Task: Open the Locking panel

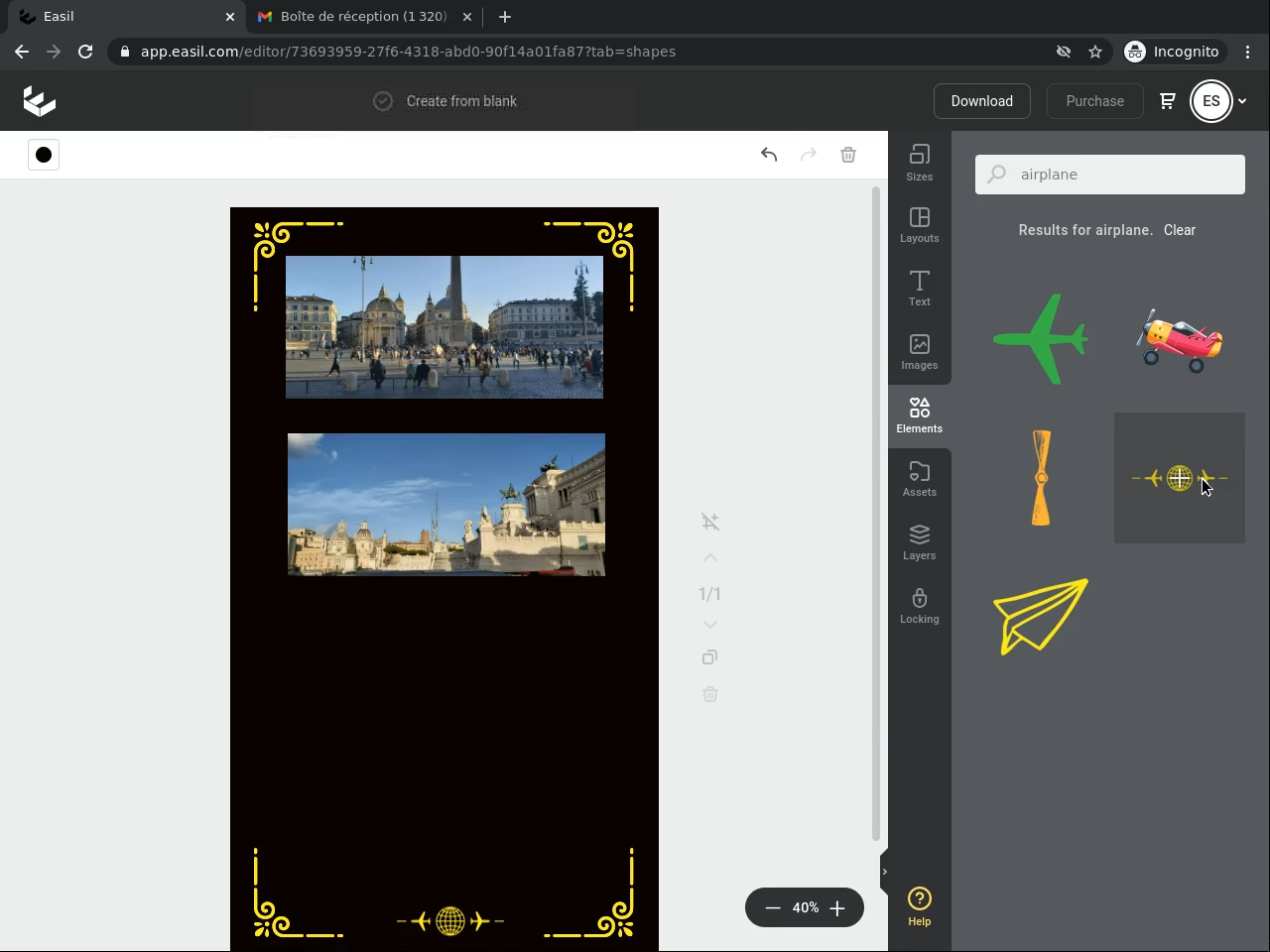Action: tap(920, 606)
